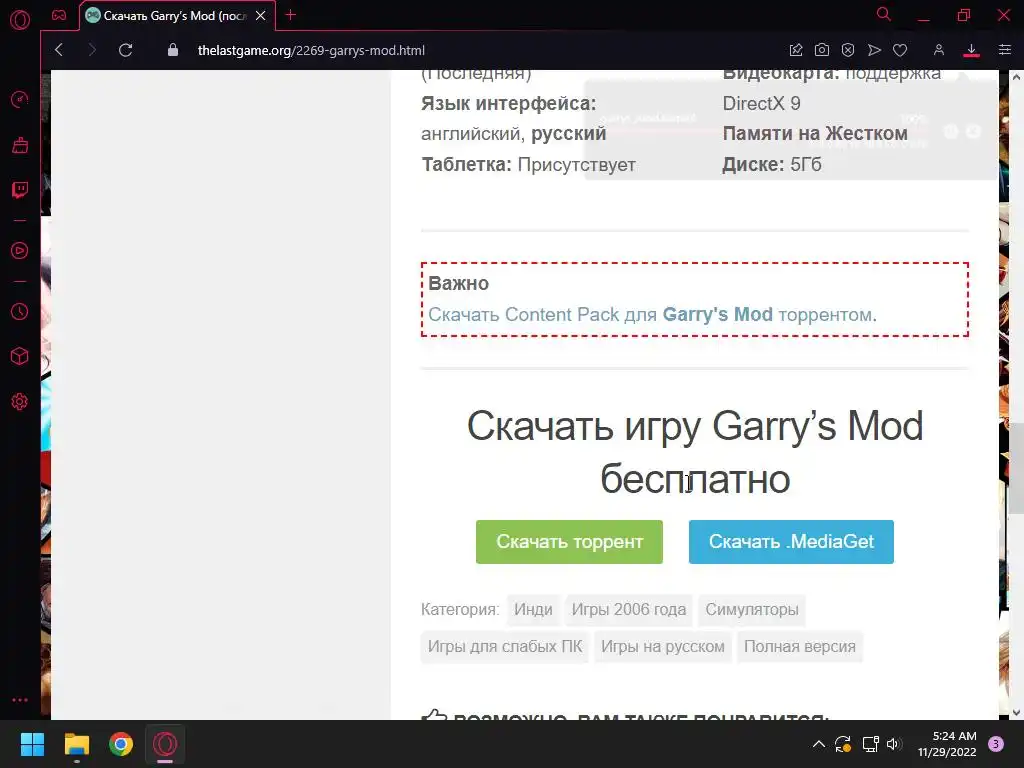
Task: Open sidebar setup three-dots icon
Action: point(20,700)
